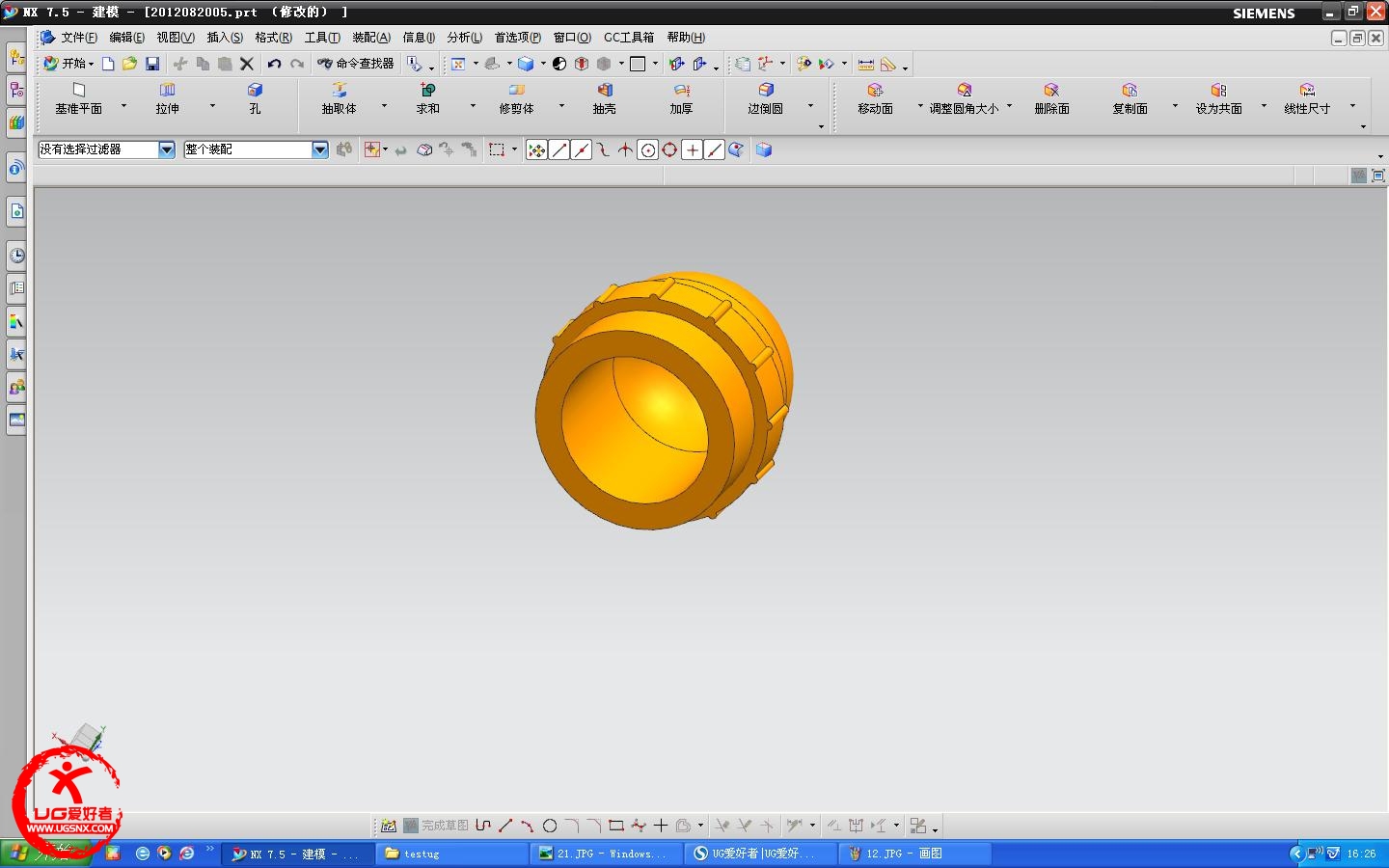Open the Command Finder (命令查找器)
This screenshot has width=1389, height=868.
356,64
